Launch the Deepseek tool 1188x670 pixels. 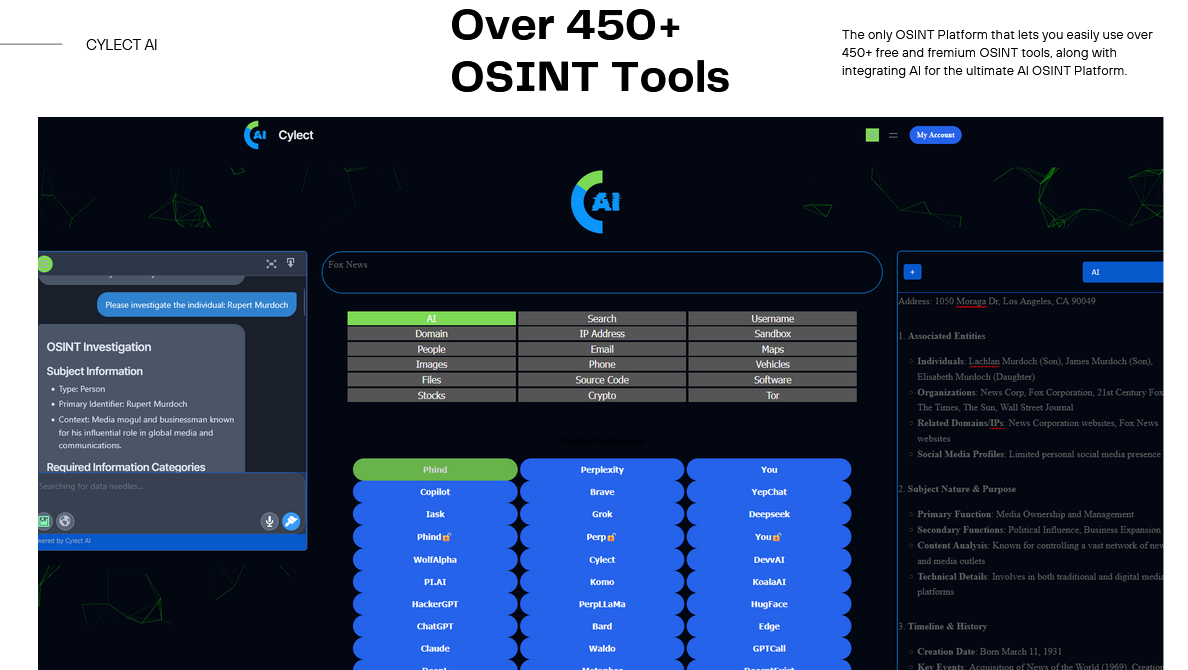[769, 514]
